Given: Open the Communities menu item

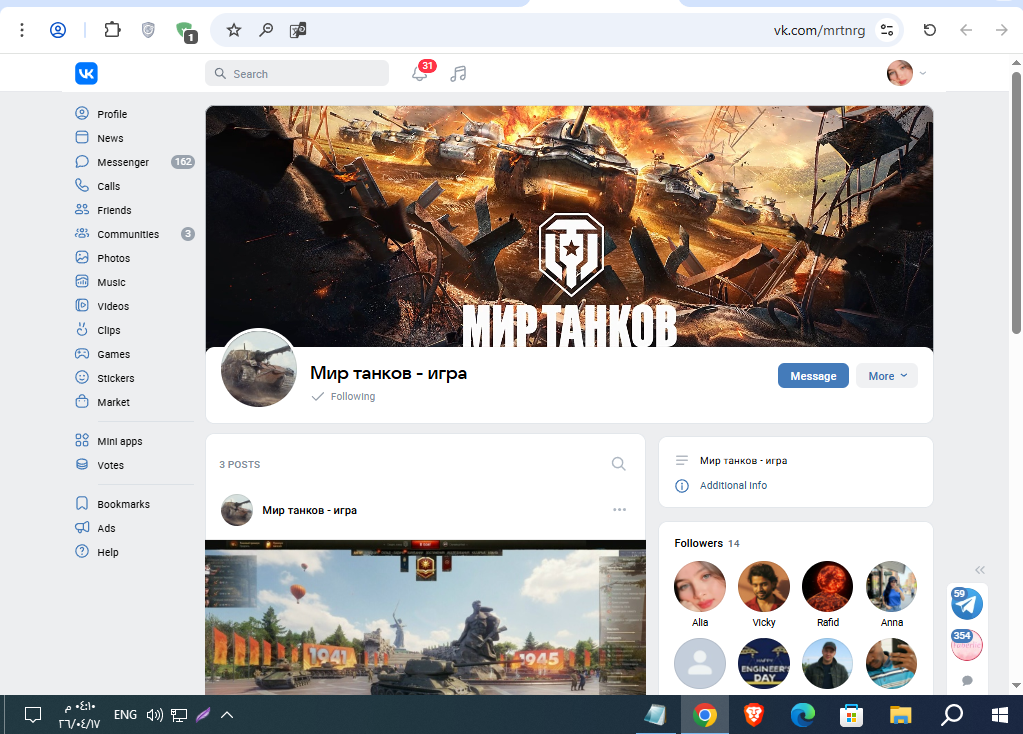Looking at the screenshot, I should [x=134, y=234].
